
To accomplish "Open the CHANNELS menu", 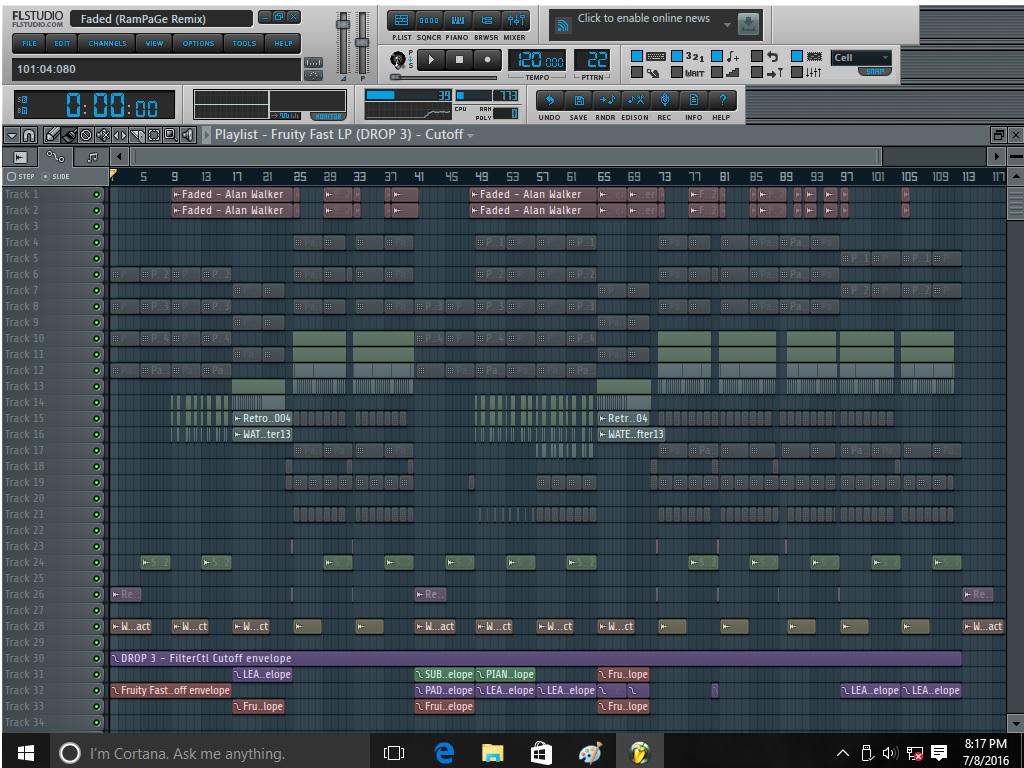I will (x=108, y=43).
